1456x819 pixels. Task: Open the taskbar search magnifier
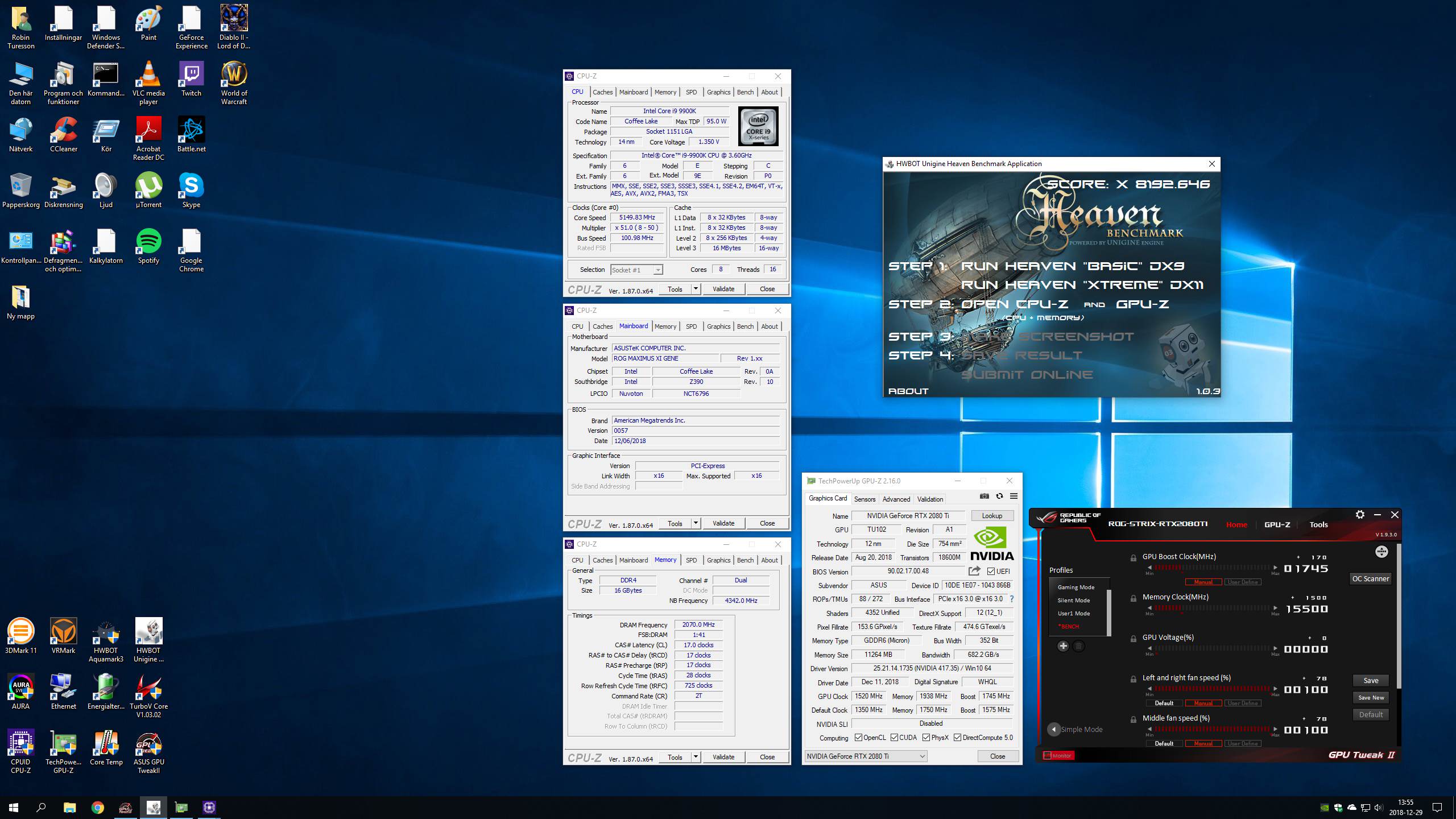(x=41, y=807)
